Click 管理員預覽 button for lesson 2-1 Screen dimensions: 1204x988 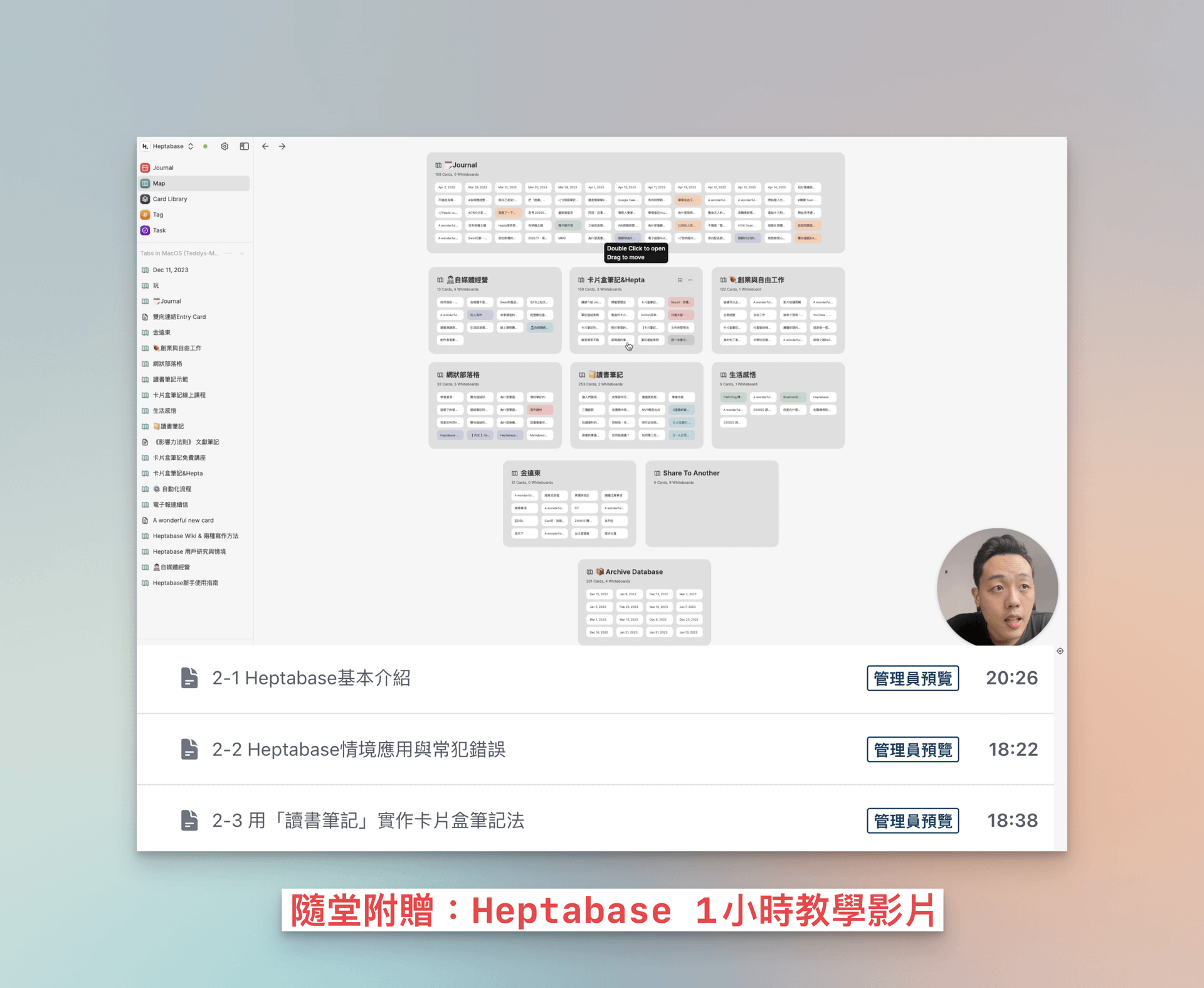click(x=912, y=678)
